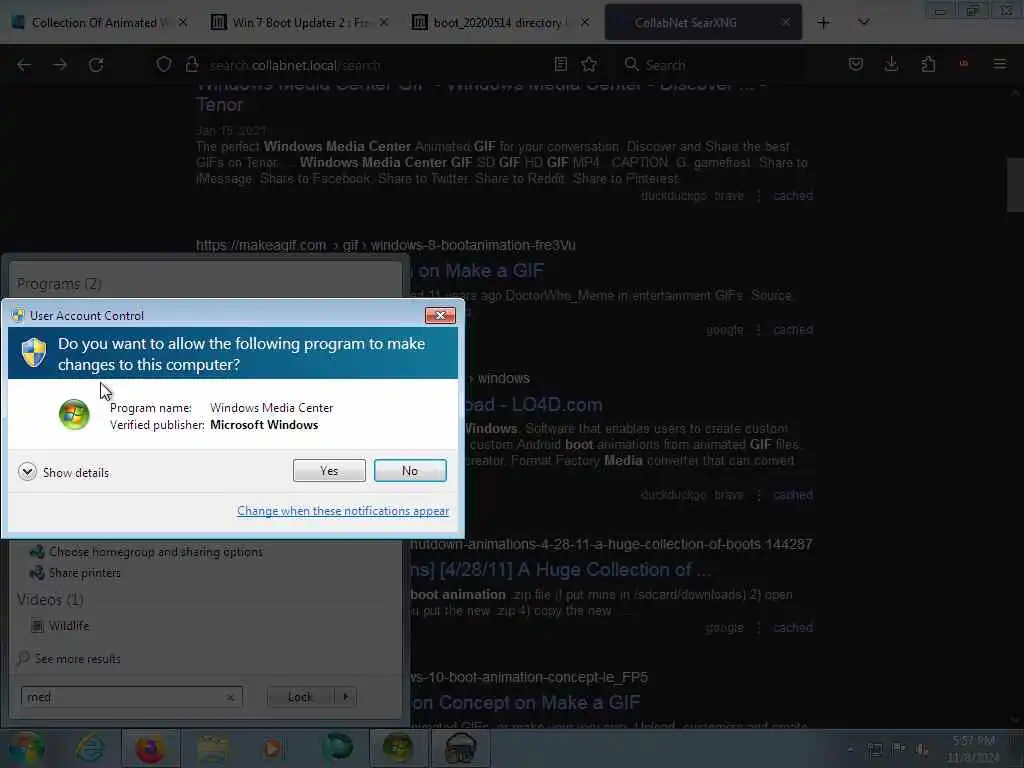
Task: Click the tracking protection shield icon
Action: tap(164, 65)
